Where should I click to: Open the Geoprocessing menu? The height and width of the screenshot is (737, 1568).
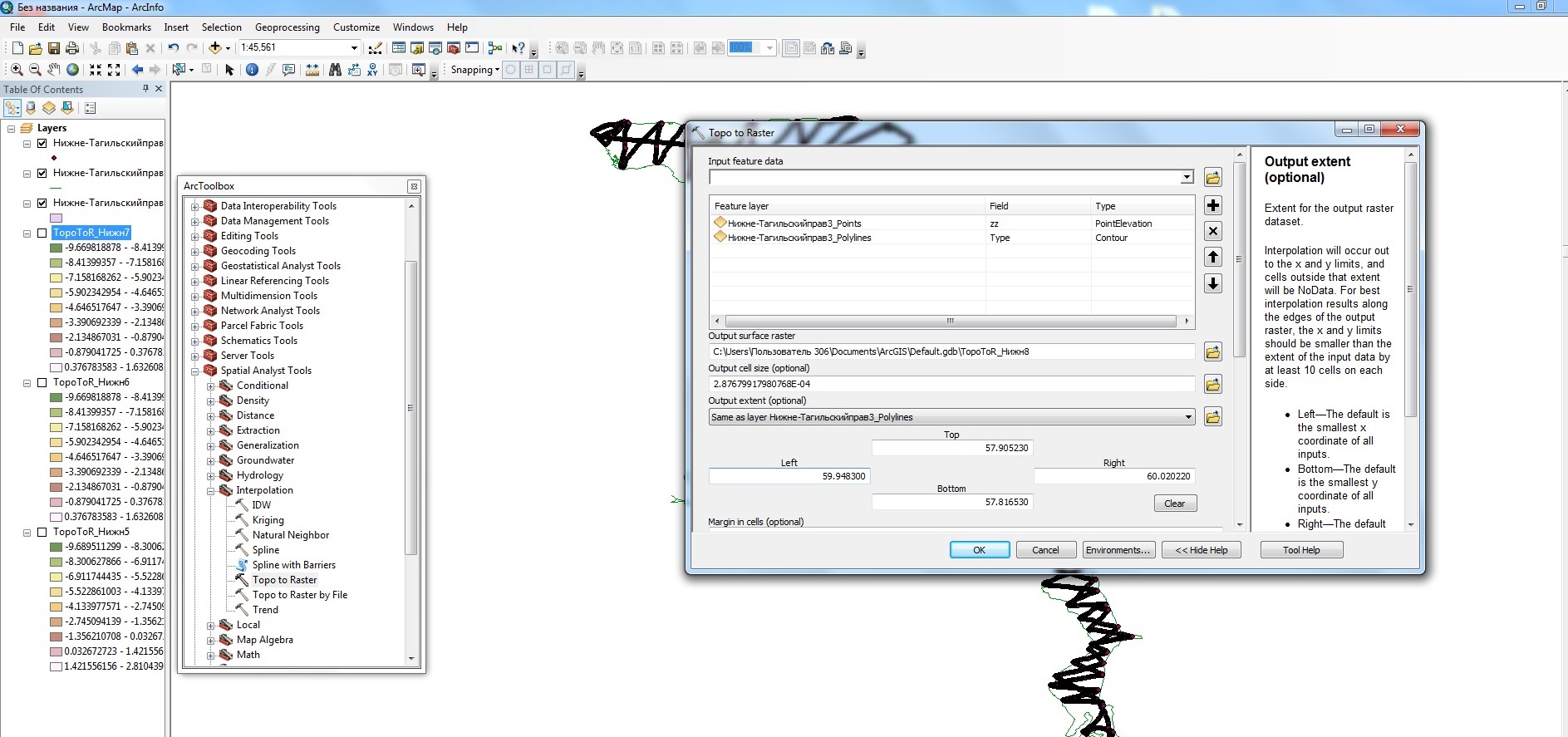point(288,27)
